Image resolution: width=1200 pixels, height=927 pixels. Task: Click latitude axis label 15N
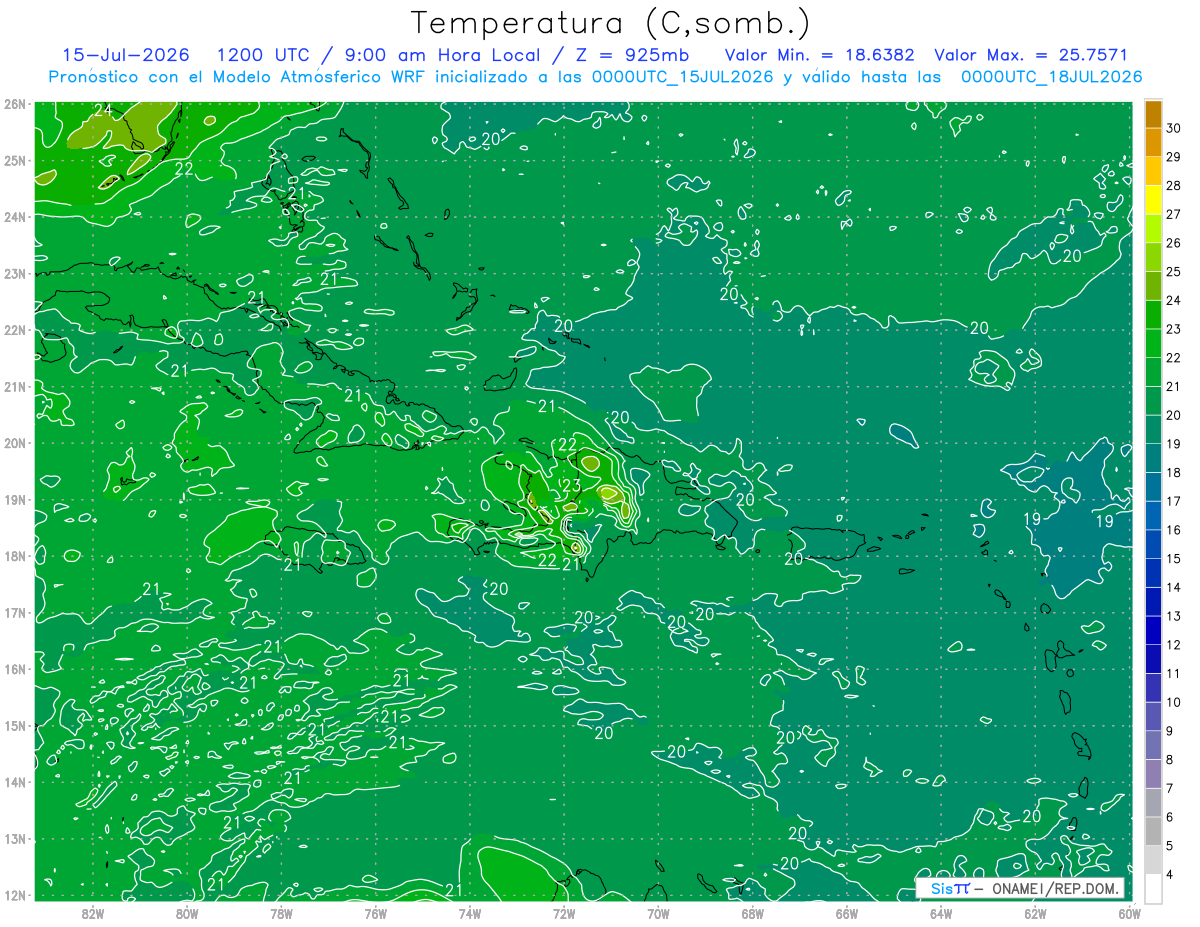[14, 725]
